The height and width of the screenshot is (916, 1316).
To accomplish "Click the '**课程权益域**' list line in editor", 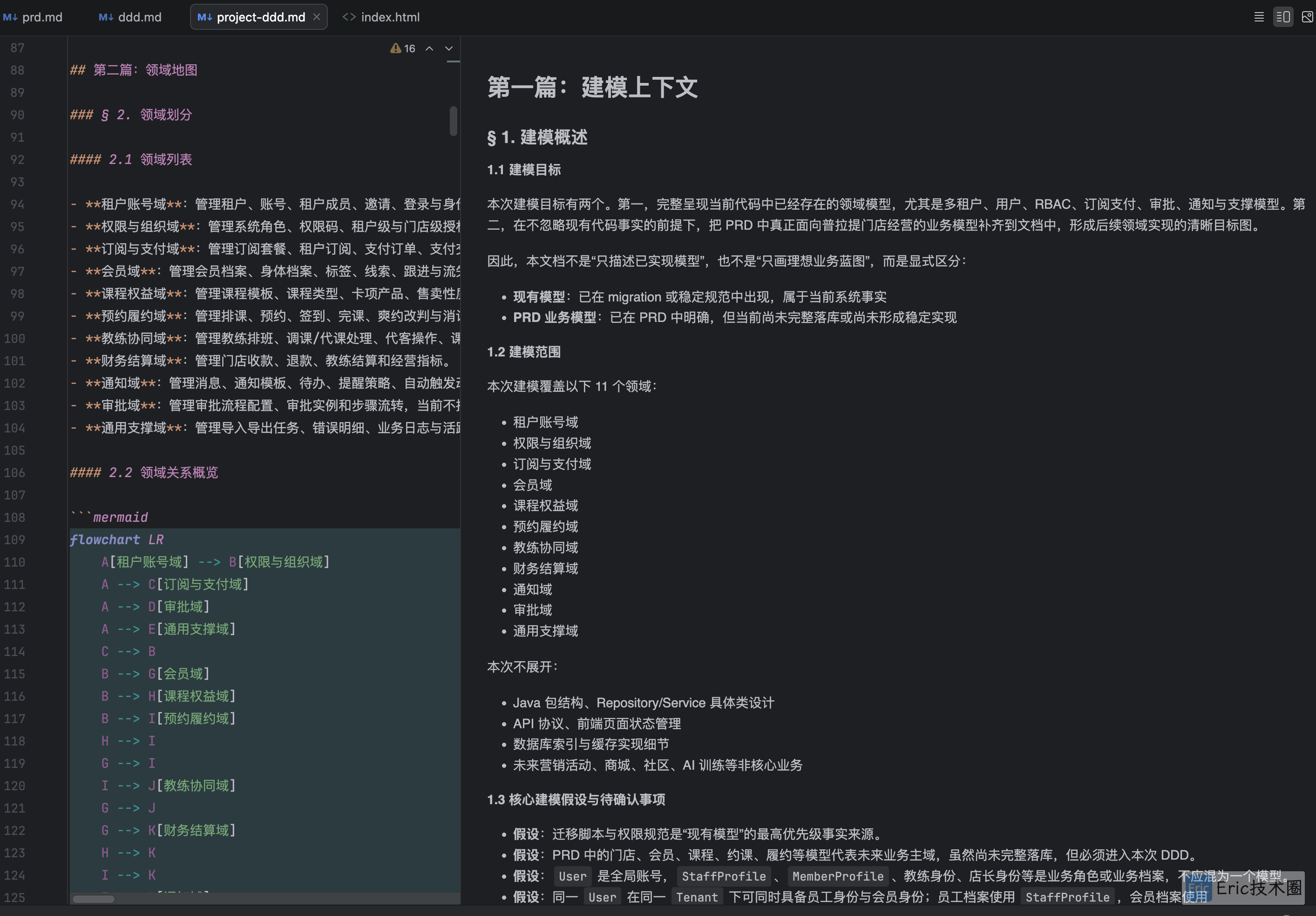I will (x=265, y=294).
